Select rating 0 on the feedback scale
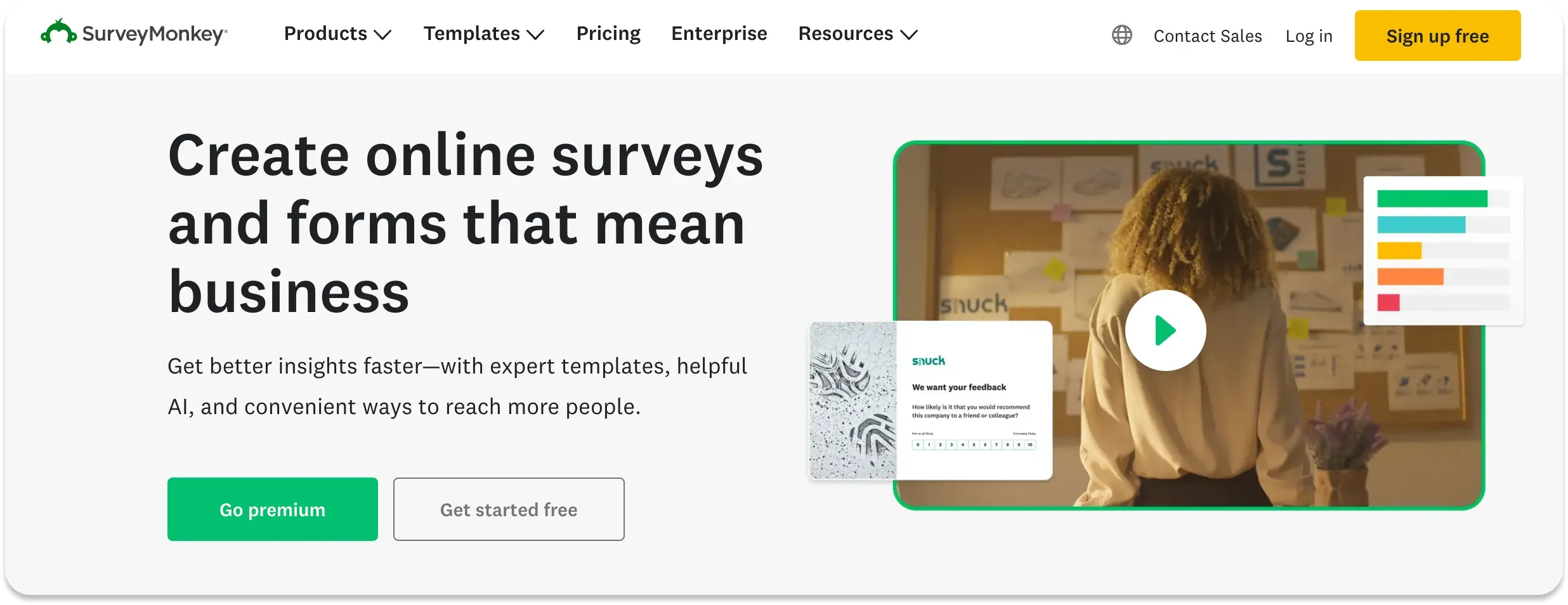Viewport: 1568px width, 605px height. [x=918, y=445]
